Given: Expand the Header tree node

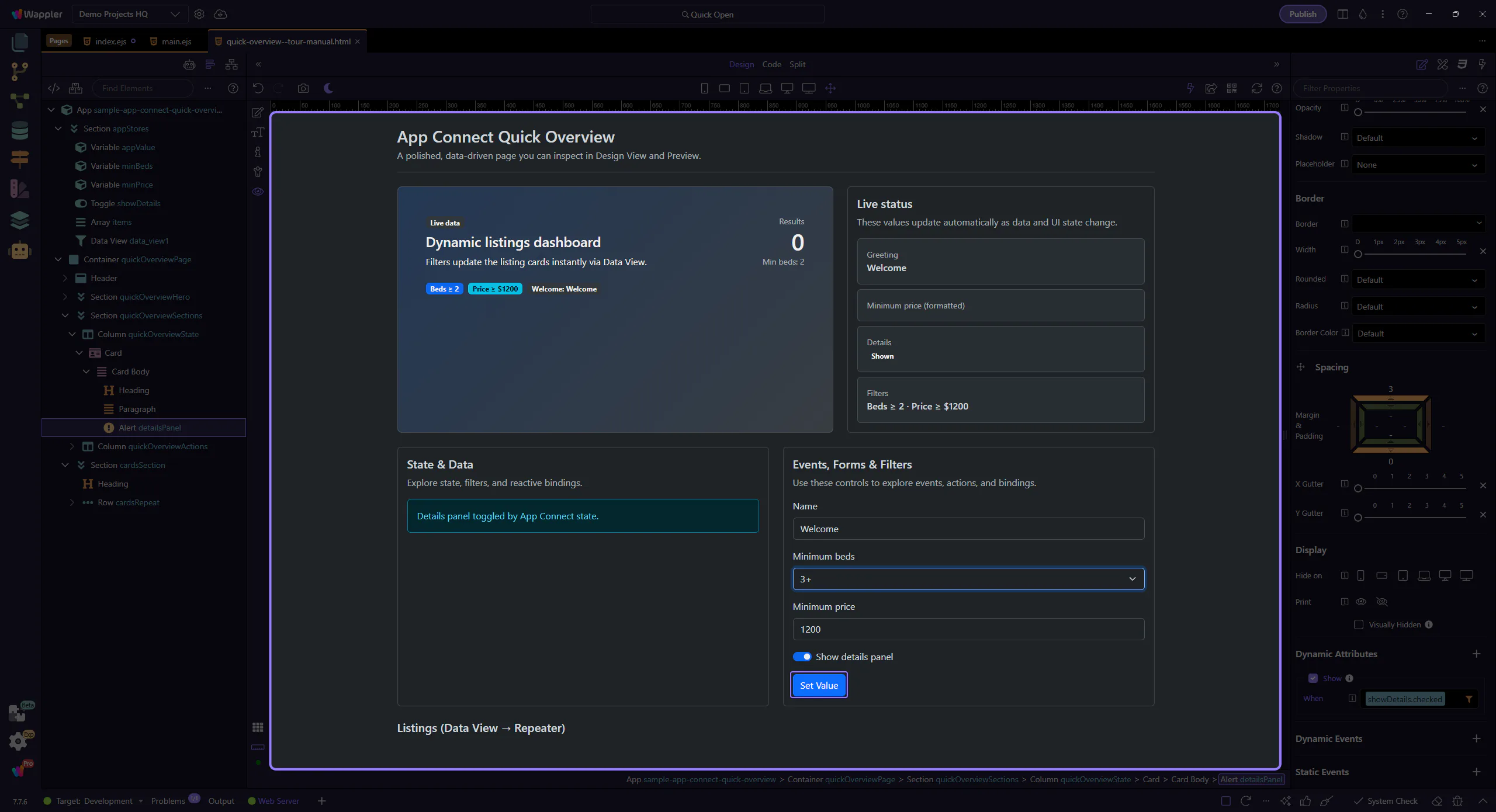Looking at the screenshot, I should tap(65, 278).
